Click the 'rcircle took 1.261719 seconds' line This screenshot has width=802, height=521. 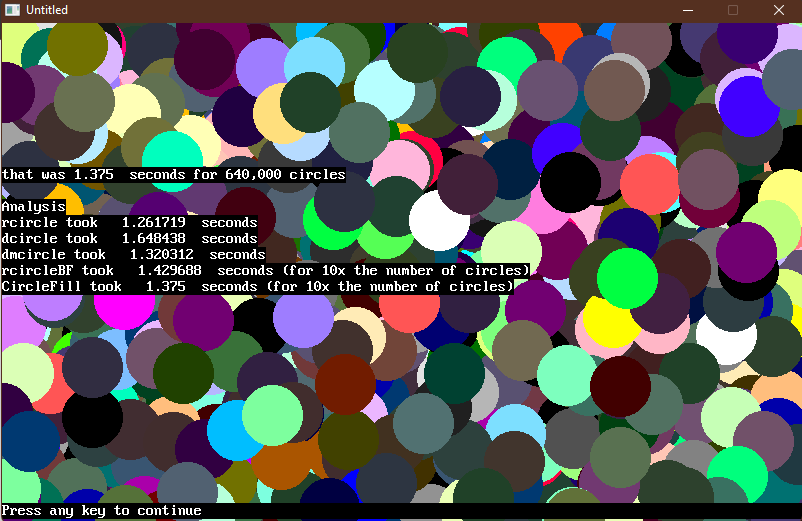click(129, 222)
